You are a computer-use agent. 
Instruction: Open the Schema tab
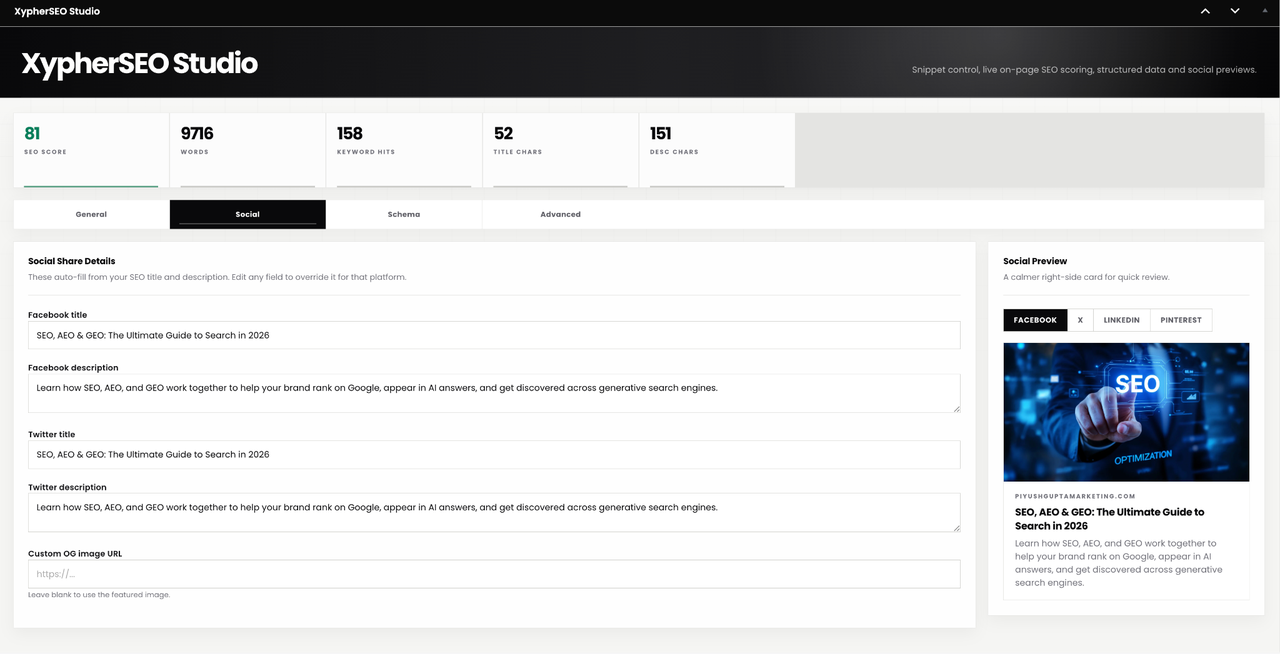click(404, 214)
